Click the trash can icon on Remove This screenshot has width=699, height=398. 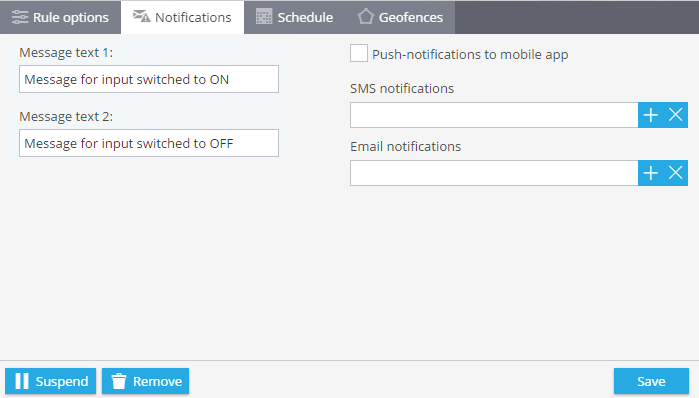[119, 381]
